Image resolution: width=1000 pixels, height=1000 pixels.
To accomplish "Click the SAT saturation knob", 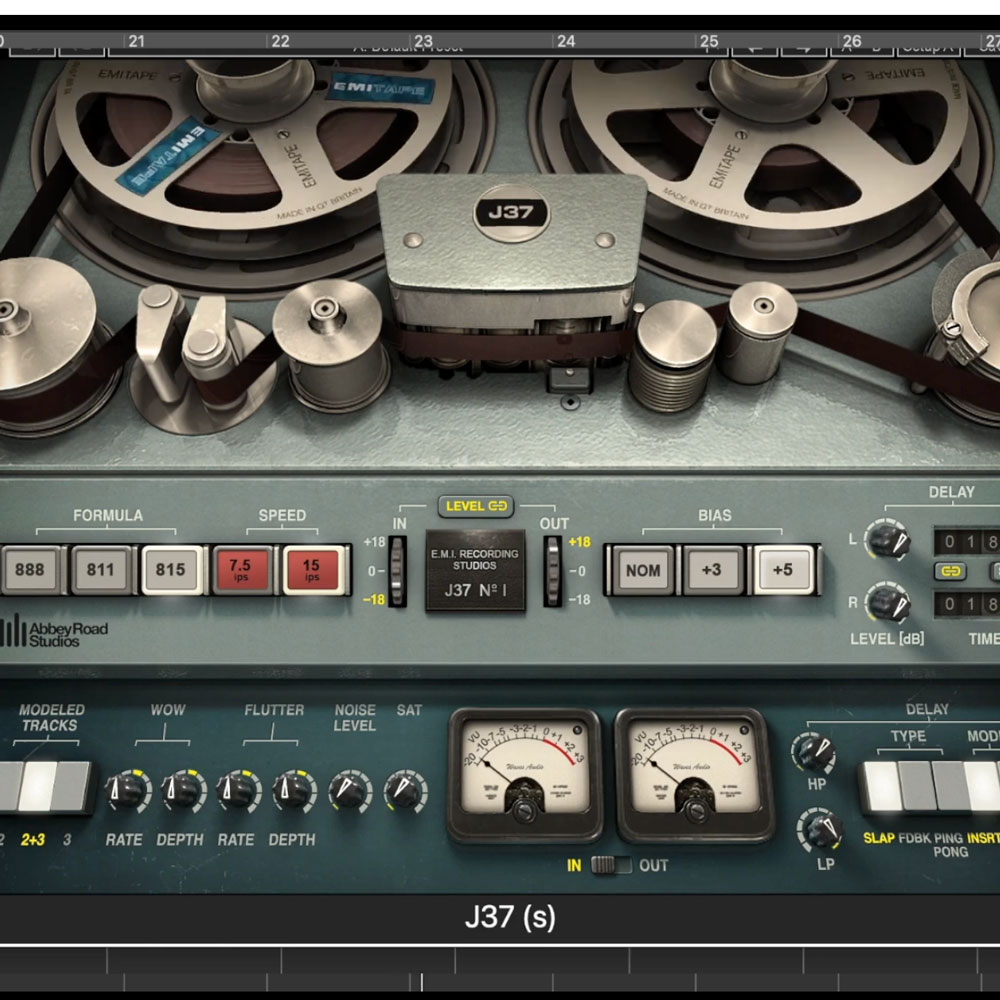I will [405, 791].
